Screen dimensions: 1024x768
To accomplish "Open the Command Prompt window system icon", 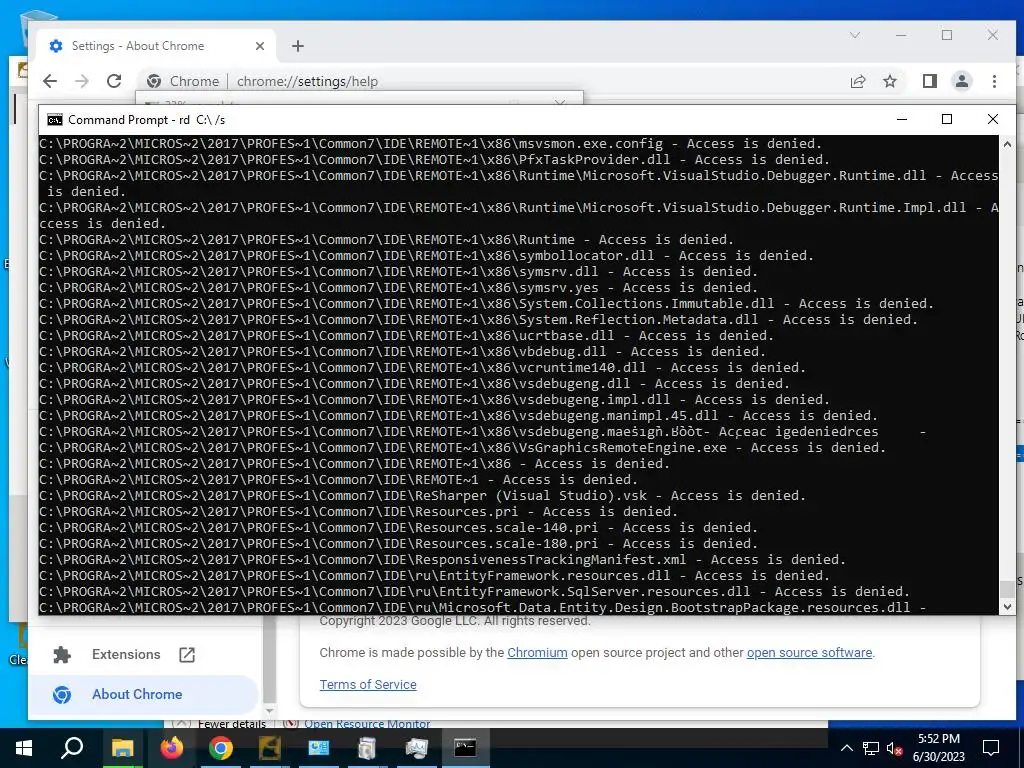I will tap(55, 120).
